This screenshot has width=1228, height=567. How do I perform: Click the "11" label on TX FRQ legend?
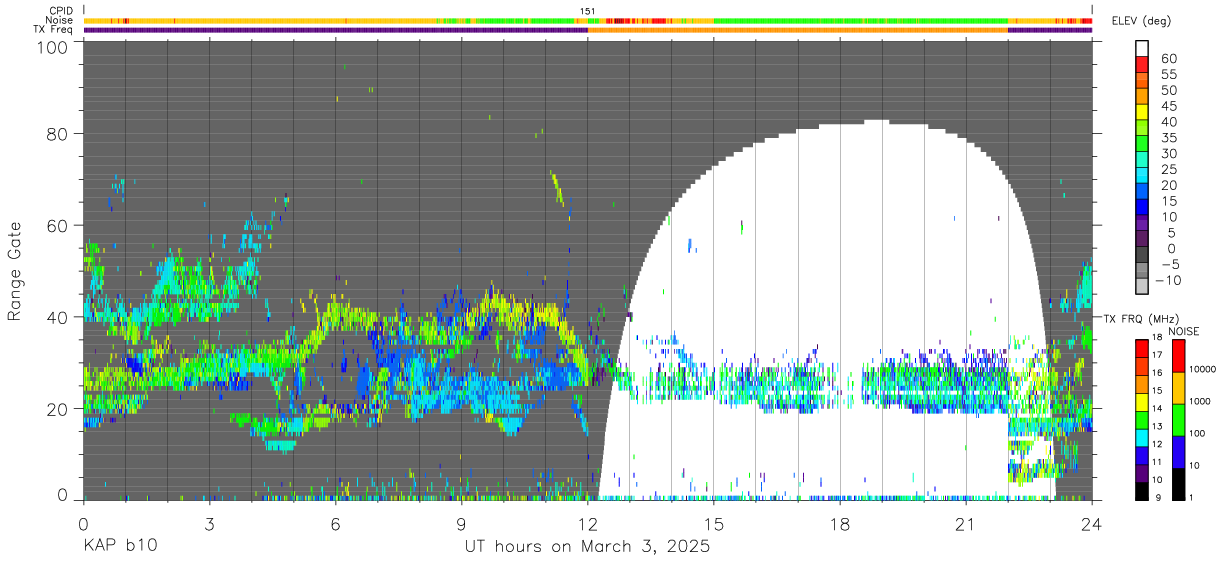pyautogui.click(x=1158, y=462)
